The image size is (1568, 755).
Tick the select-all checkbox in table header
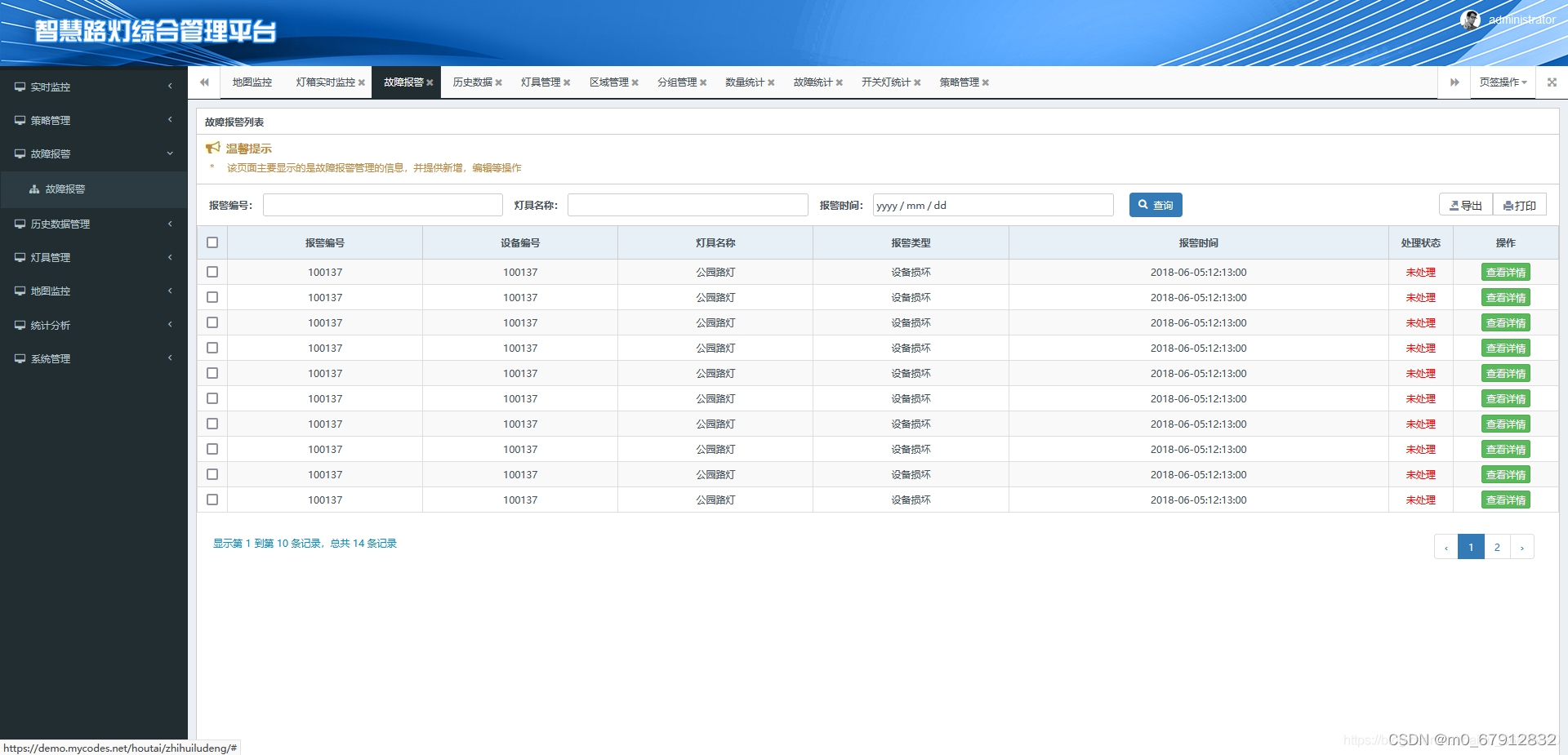pos(212,242)
